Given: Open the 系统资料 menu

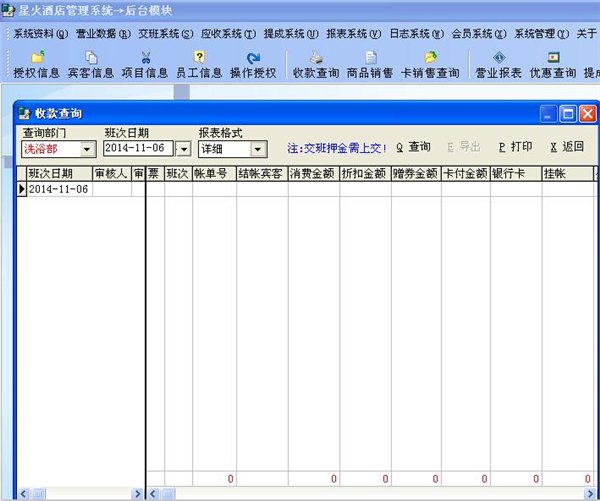Looking at the screenshot, I should tap(40, 34).
